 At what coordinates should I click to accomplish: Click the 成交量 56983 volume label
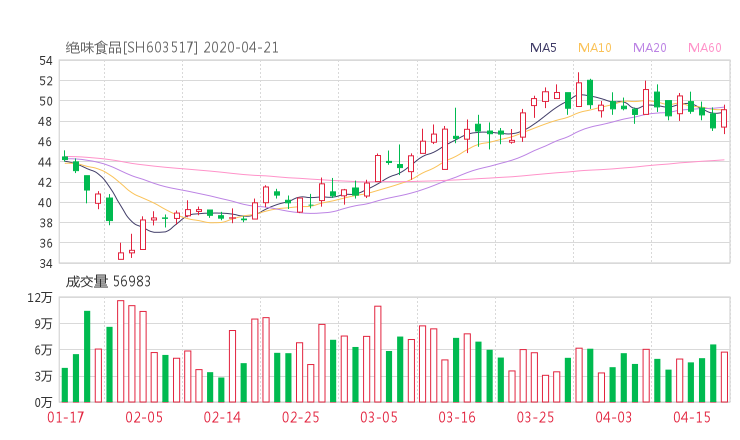point(108,281)
